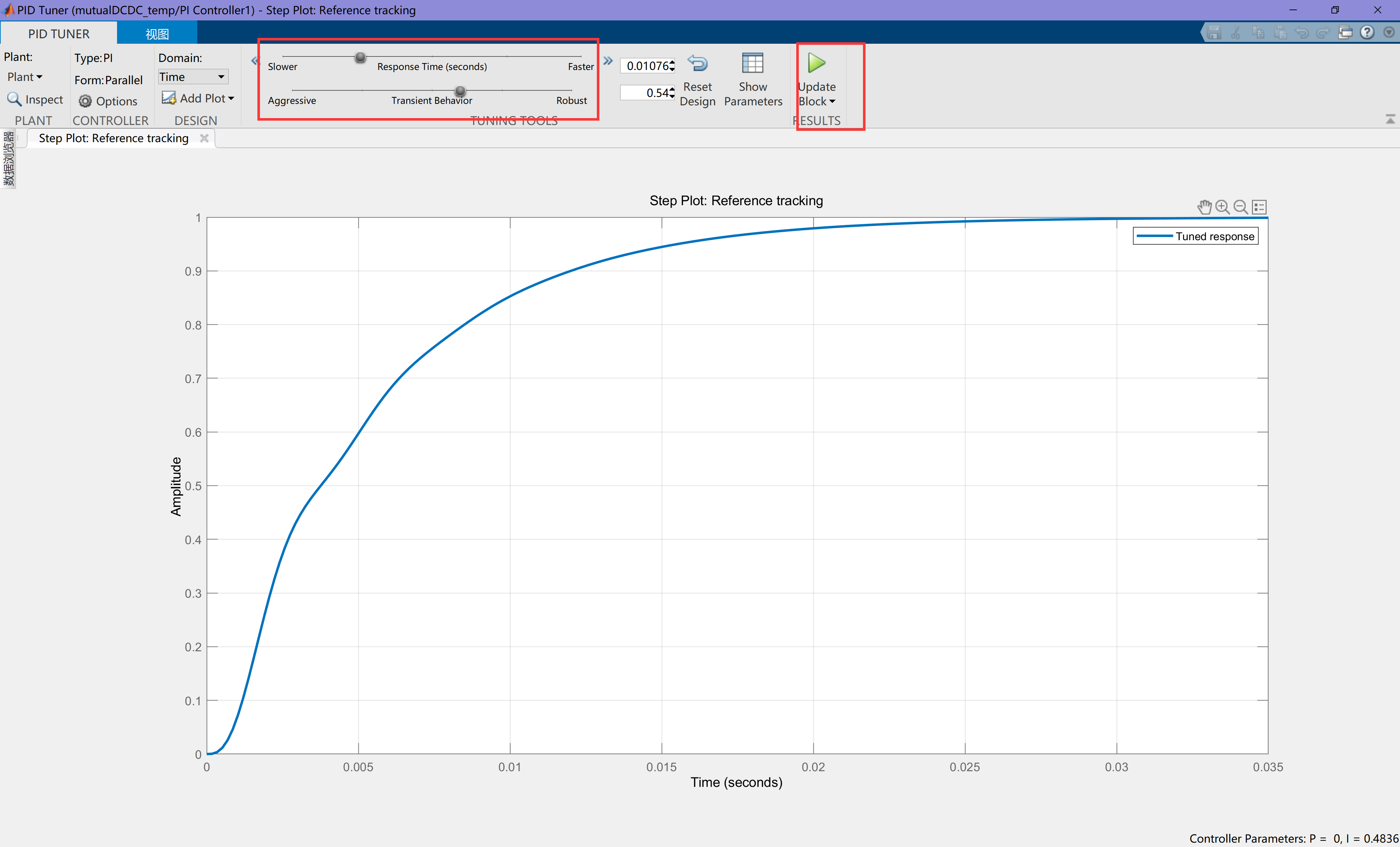Open the Update Block dropdown arrow

click(832, 102)
